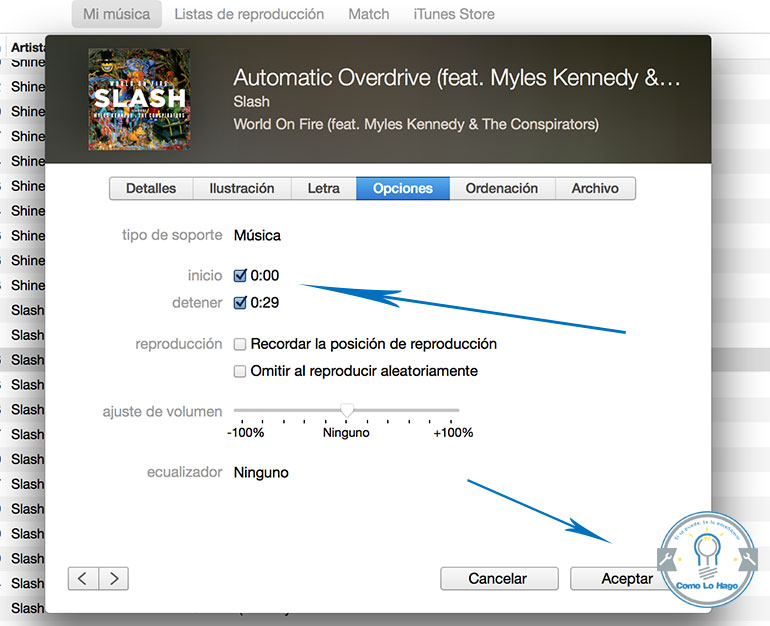Open the Ordenación tab
Viewport: 770px width, 626px height.
pyautogui.click(x=502, y=189)
